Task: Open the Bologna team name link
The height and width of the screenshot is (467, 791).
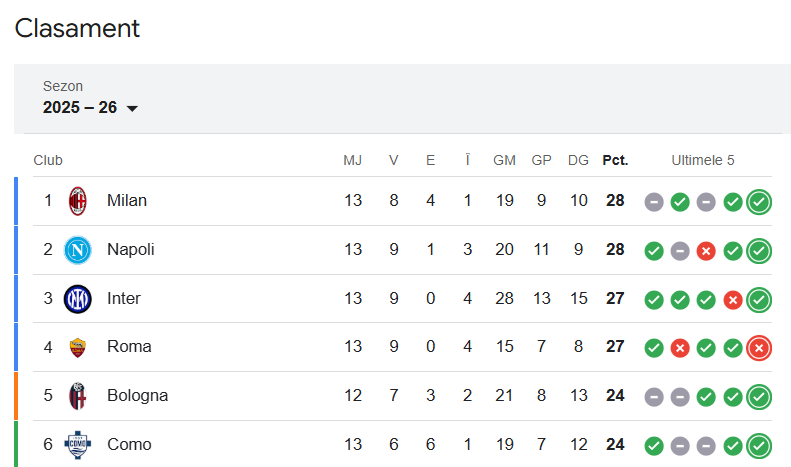Action: [x=137, y=395]
